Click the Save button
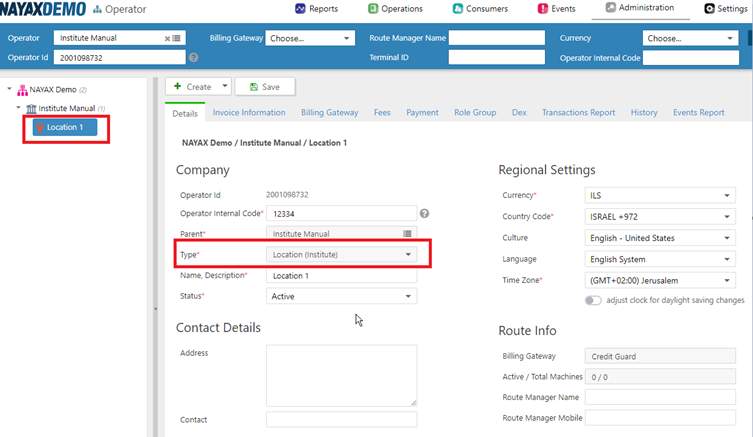This screenshot has width=753, height=437. tap(265, 87)
